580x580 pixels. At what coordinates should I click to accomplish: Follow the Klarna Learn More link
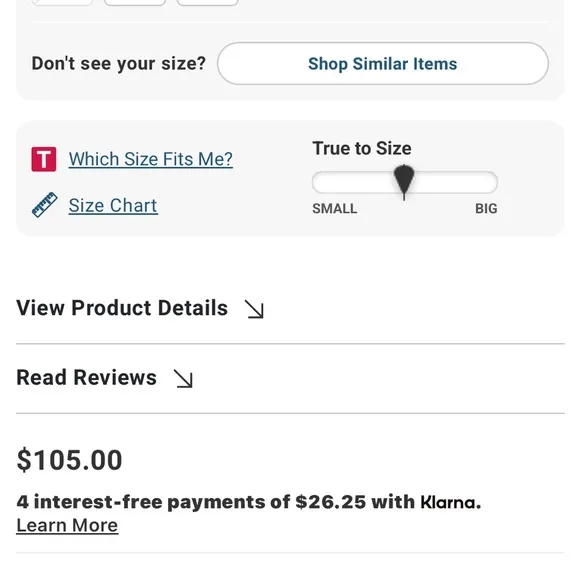click(x=67, y=525)
